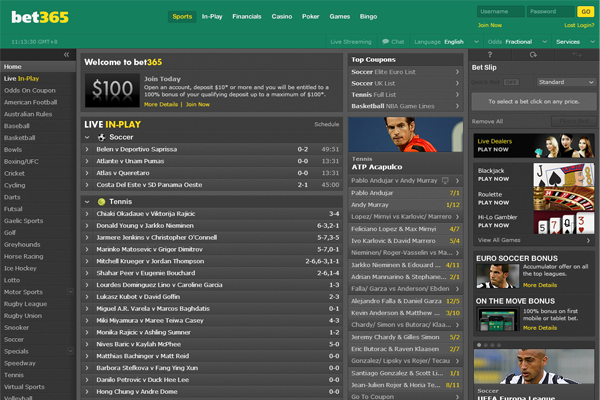This screenshot has height=400, width=600.
Task: Click Live Streaming in header bar
Action: click(x=351, y=42)
